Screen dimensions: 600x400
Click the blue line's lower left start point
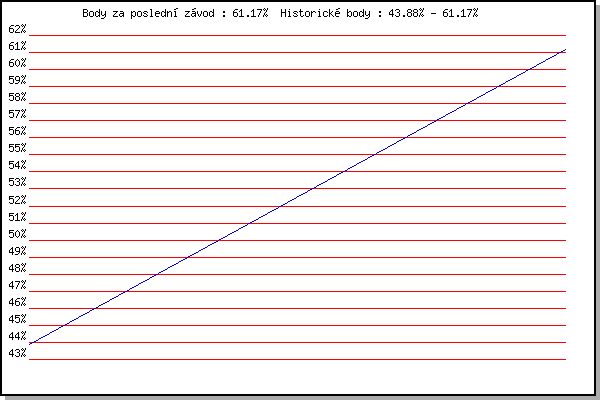(30, 344)
